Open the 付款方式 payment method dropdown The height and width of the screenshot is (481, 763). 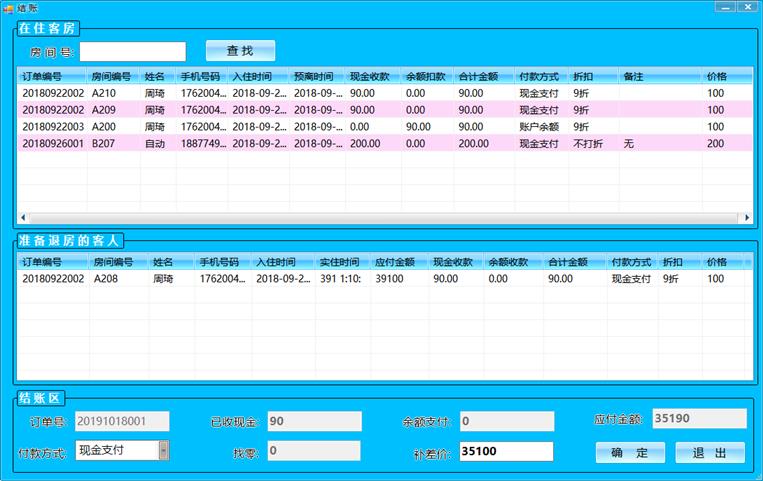click(x=163, y=451)
